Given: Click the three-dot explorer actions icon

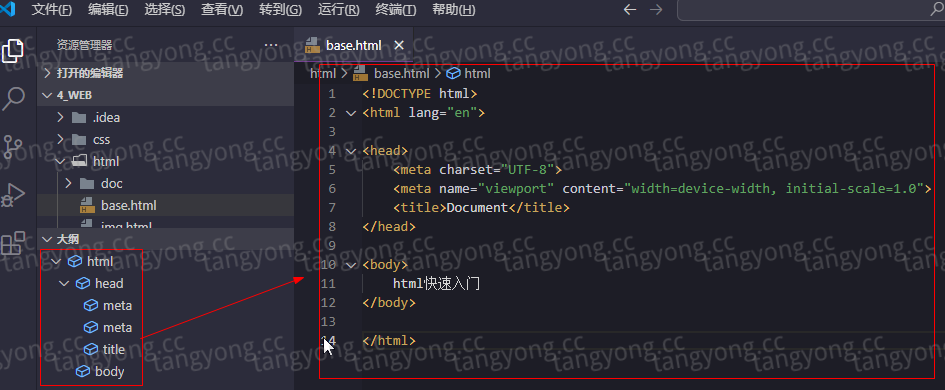Looking at the screenshot, I should (271, 45).
